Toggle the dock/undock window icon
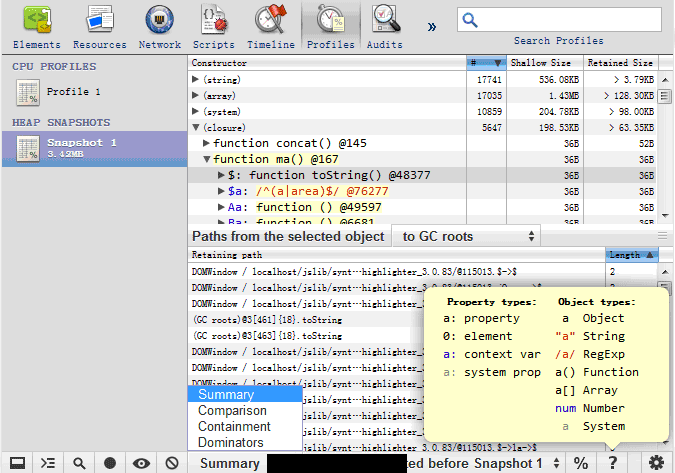The image size is (675, 473). tap(18, 463)
